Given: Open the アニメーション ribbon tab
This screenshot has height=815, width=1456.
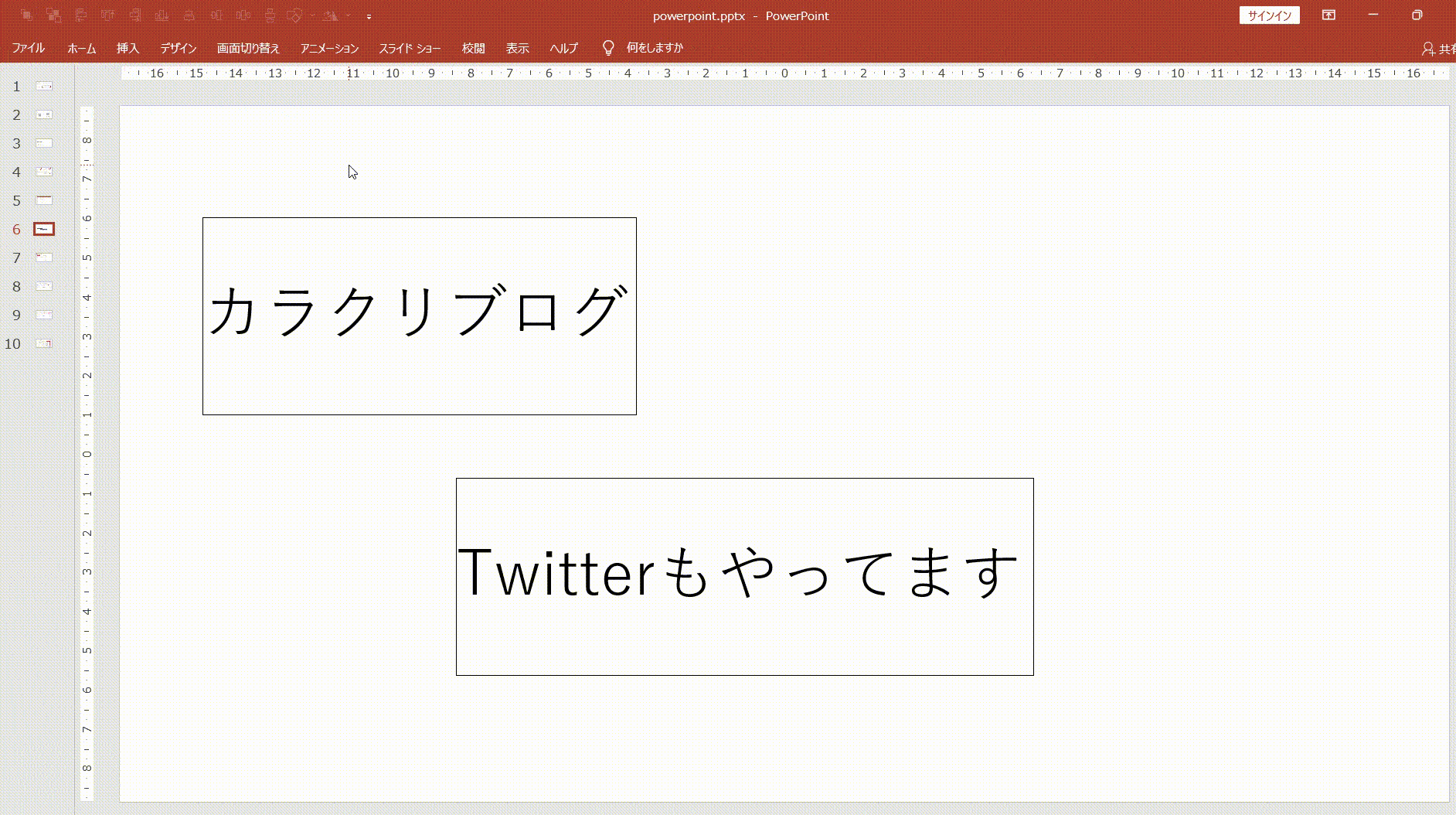Looking at the screenshot, I should click(329, 48).
